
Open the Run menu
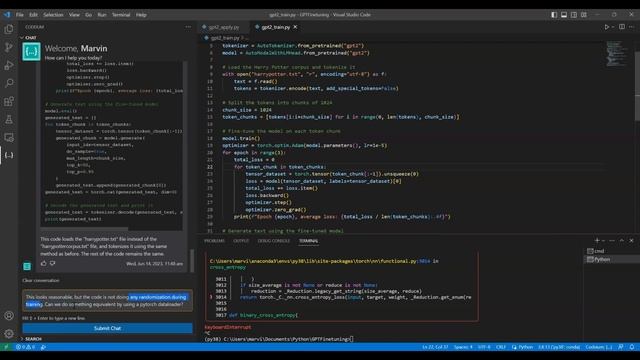[102, 15]
